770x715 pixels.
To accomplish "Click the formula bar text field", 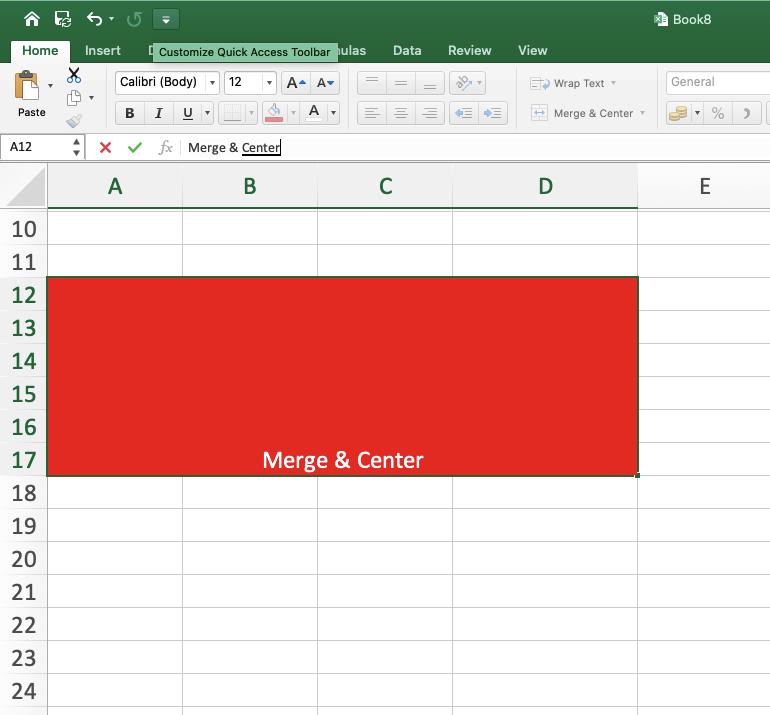I will [475, 147].
